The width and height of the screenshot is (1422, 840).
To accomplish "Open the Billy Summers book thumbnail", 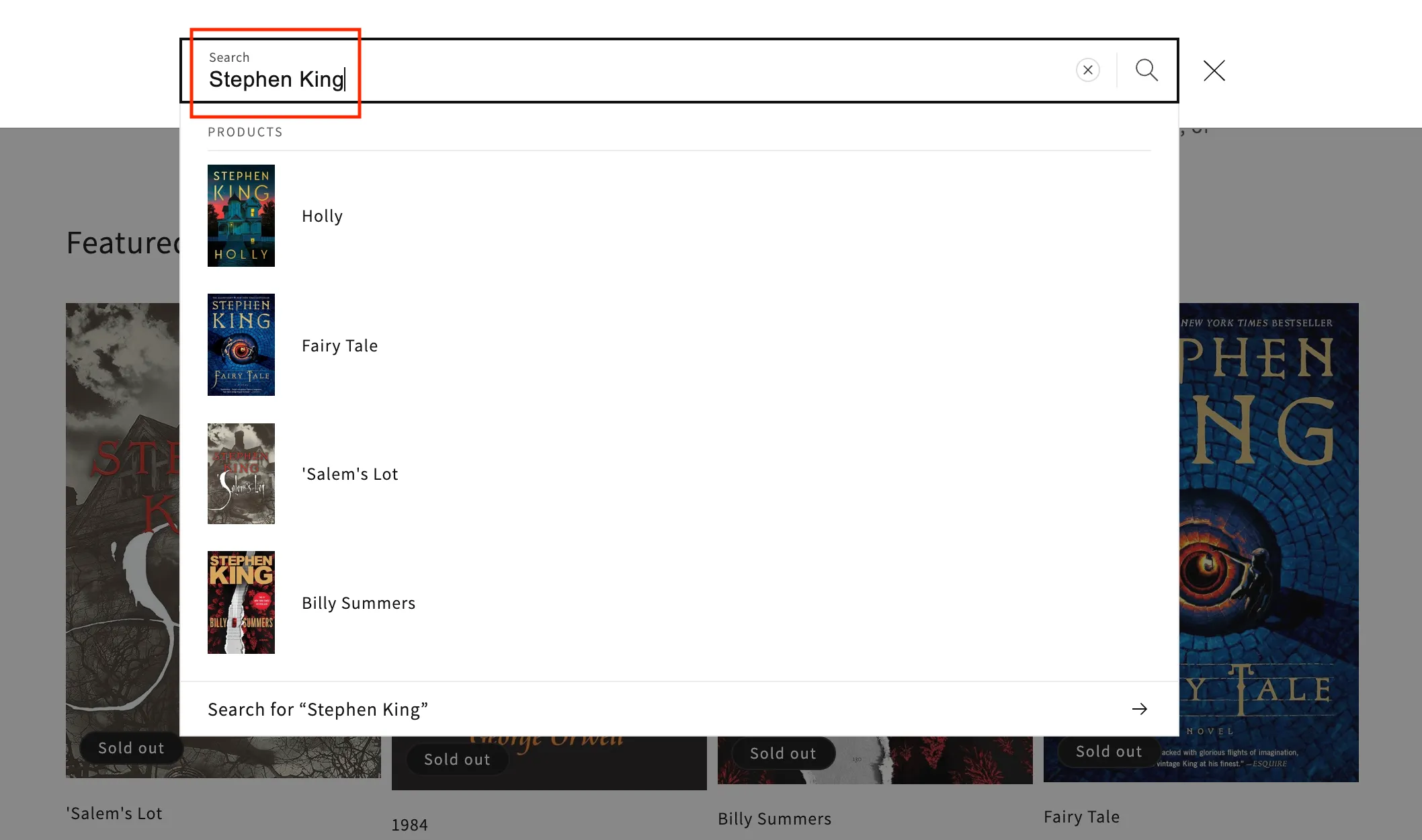I will pyautogui.click(x=241, y=602).
